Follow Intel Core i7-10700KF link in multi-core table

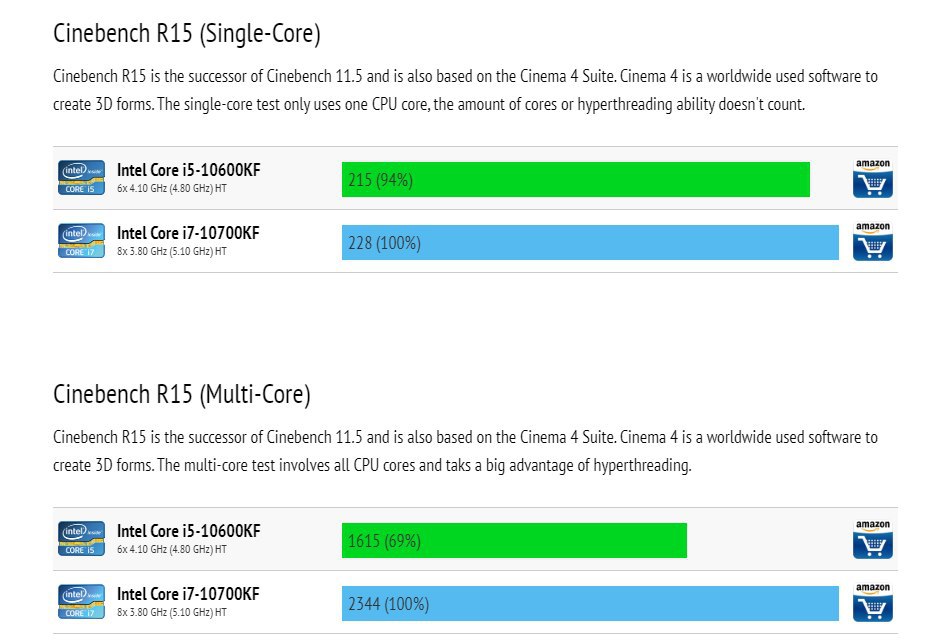(188, 595)
